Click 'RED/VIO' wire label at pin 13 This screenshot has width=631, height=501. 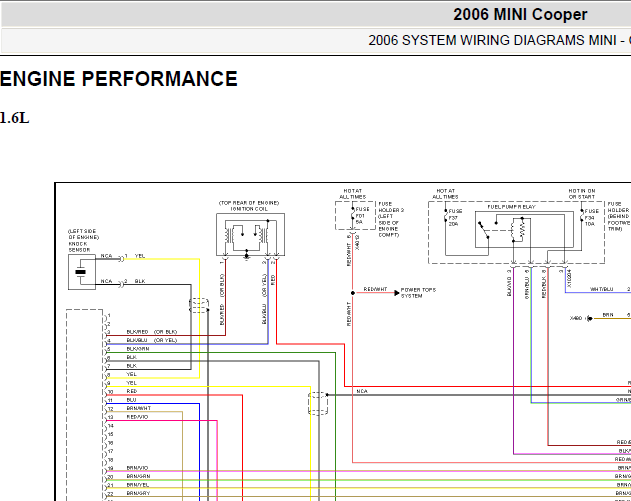click(137, 417)
